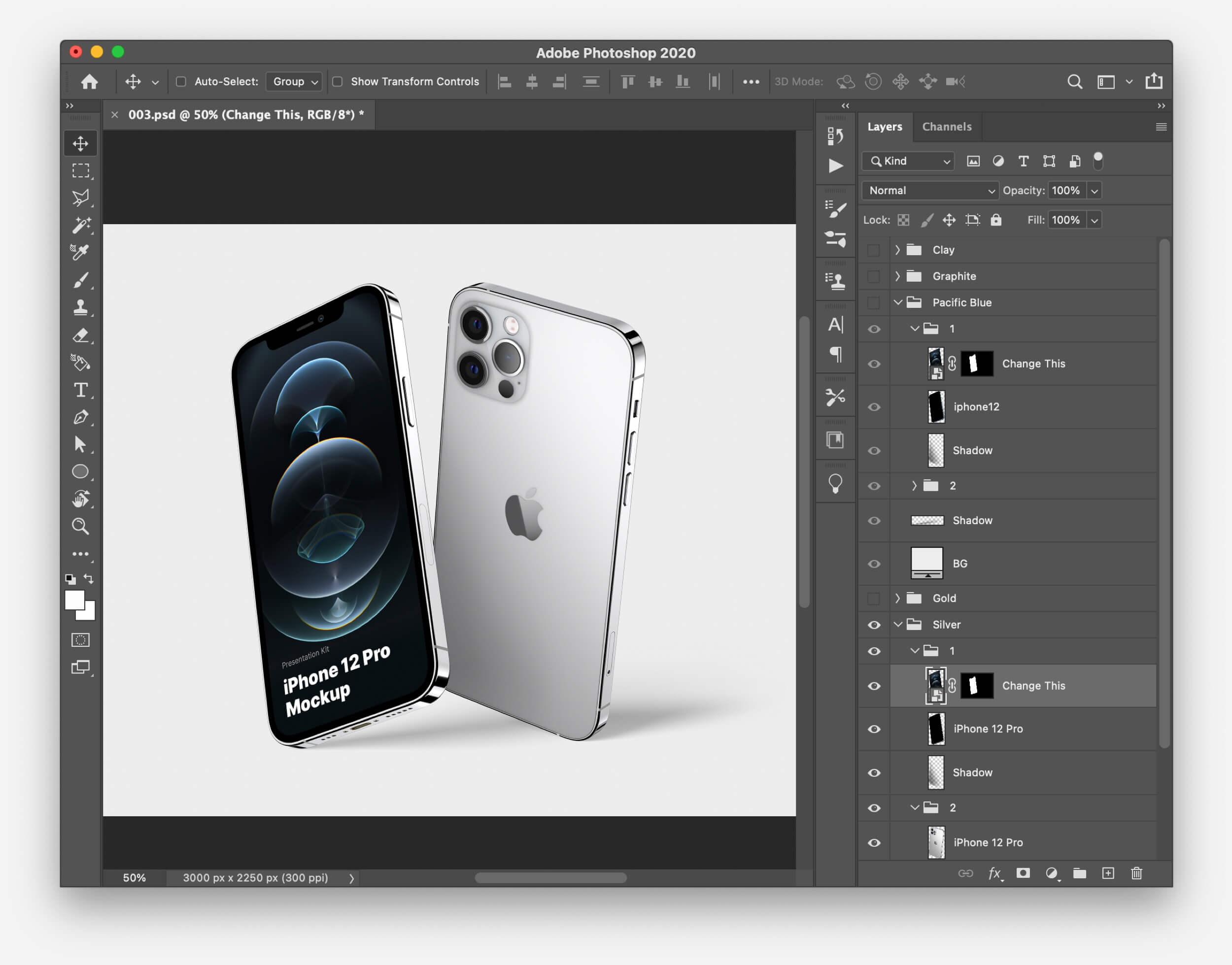Select the Eyedropper tool
Viewport: 1232px width, 965px height.
[80, 252]
